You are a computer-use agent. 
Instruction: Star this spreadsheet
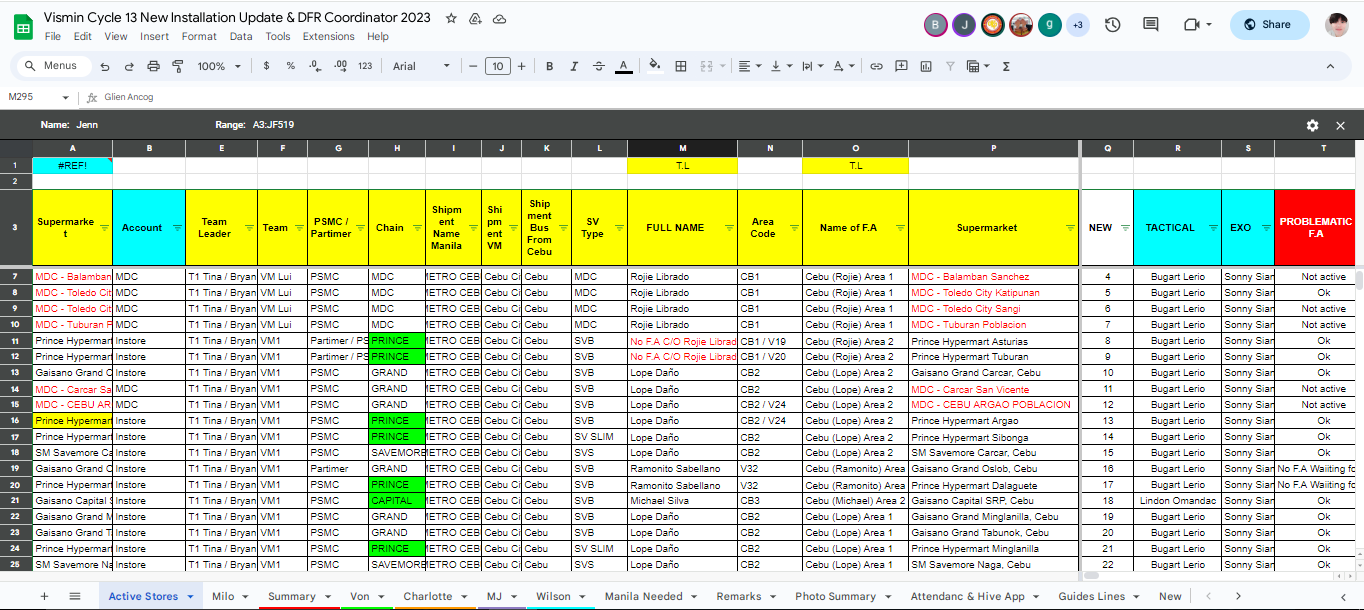pos(451,18)
